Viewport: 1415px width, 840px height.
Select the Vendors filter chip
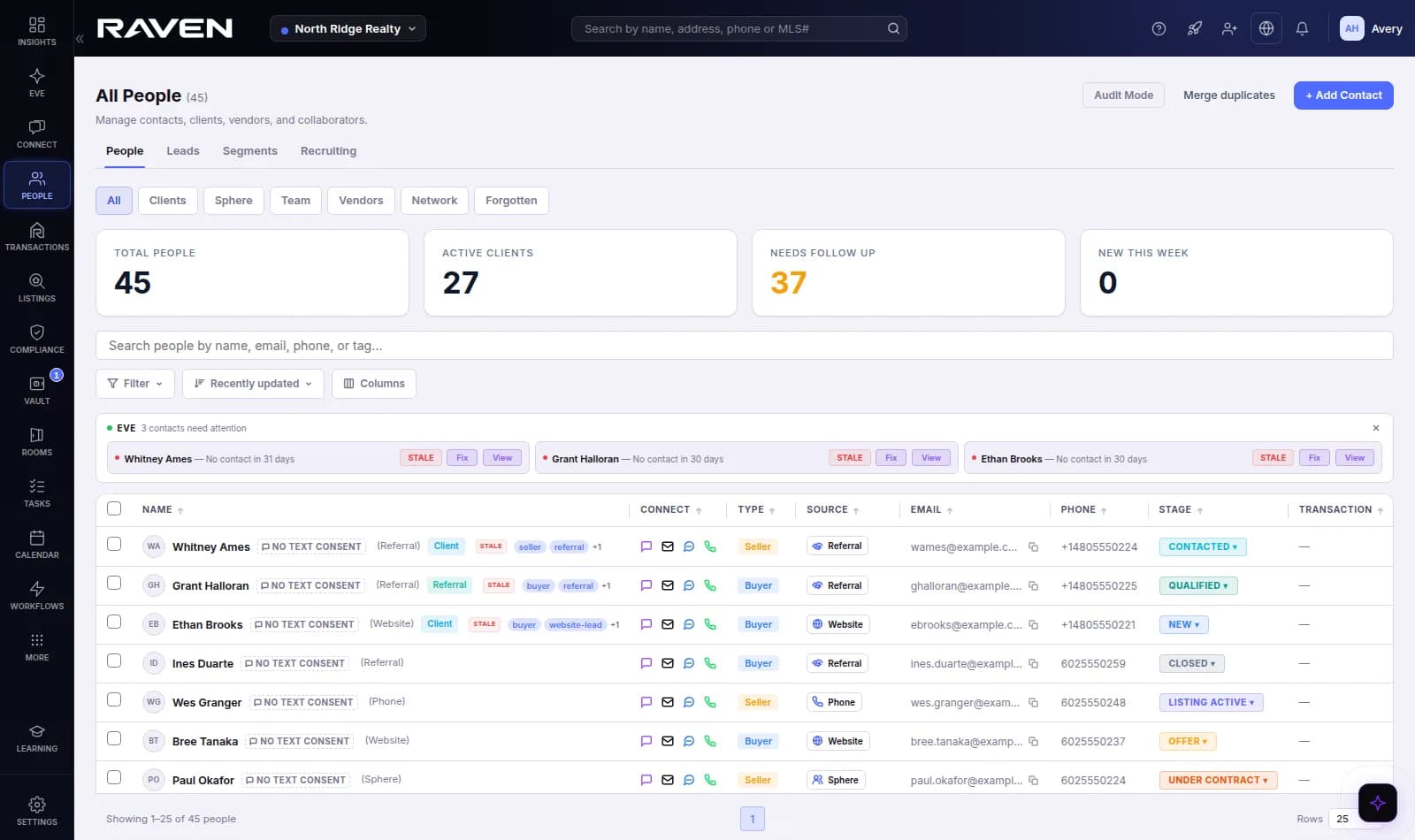(x=361, y=201)
